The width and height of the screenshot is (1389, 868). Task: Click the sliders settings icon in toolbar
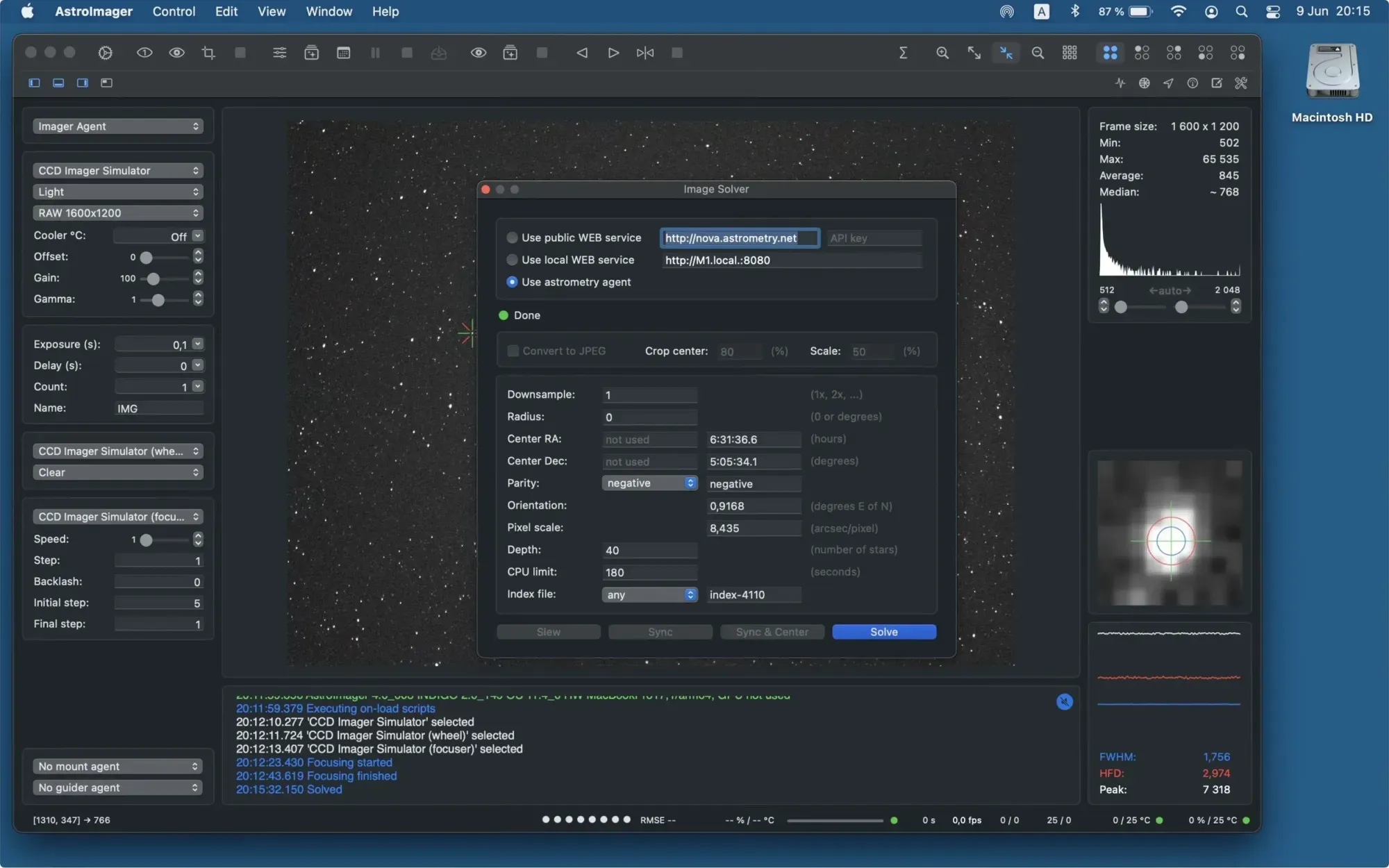(x=279, y=53)
